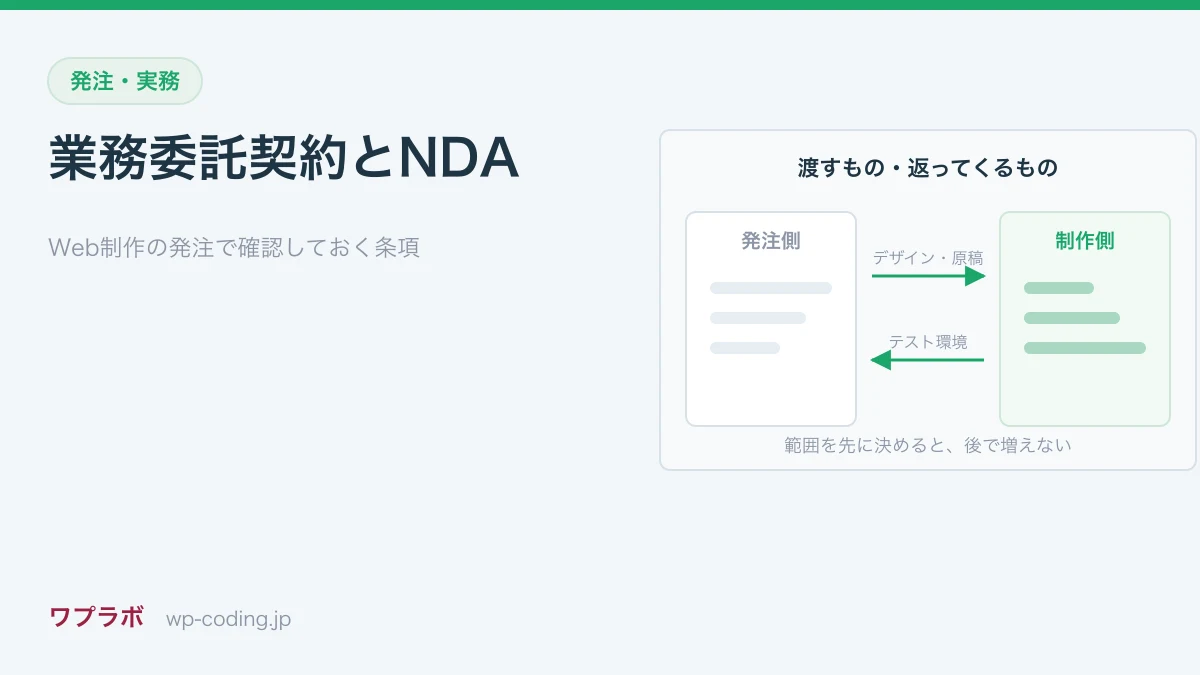Click the 制作側 card heading text
The height and width of the screenshot is (675, 1200).
(1085, 241)
